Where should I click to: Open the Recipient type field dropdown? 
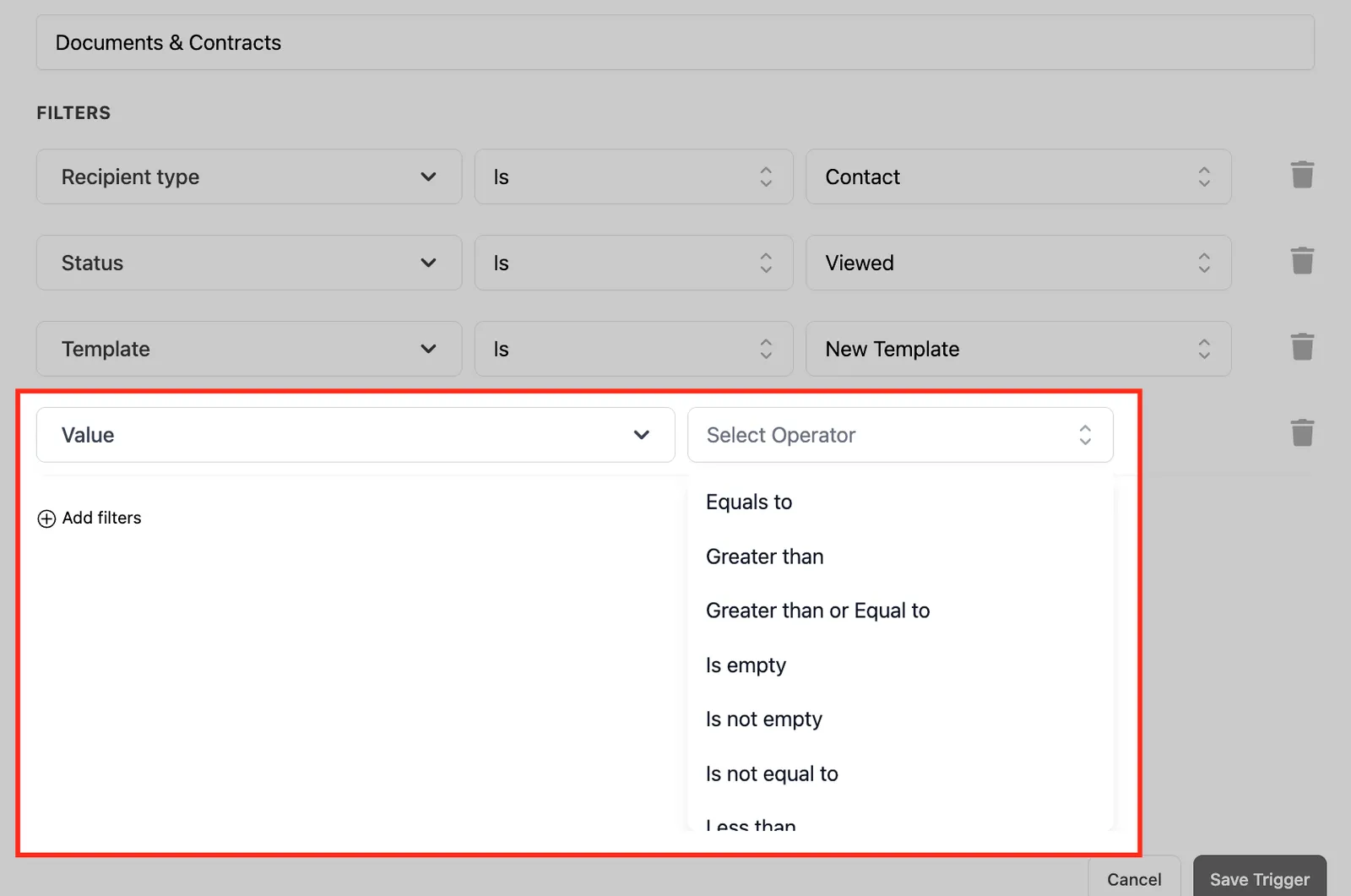[x=249, y=176]
